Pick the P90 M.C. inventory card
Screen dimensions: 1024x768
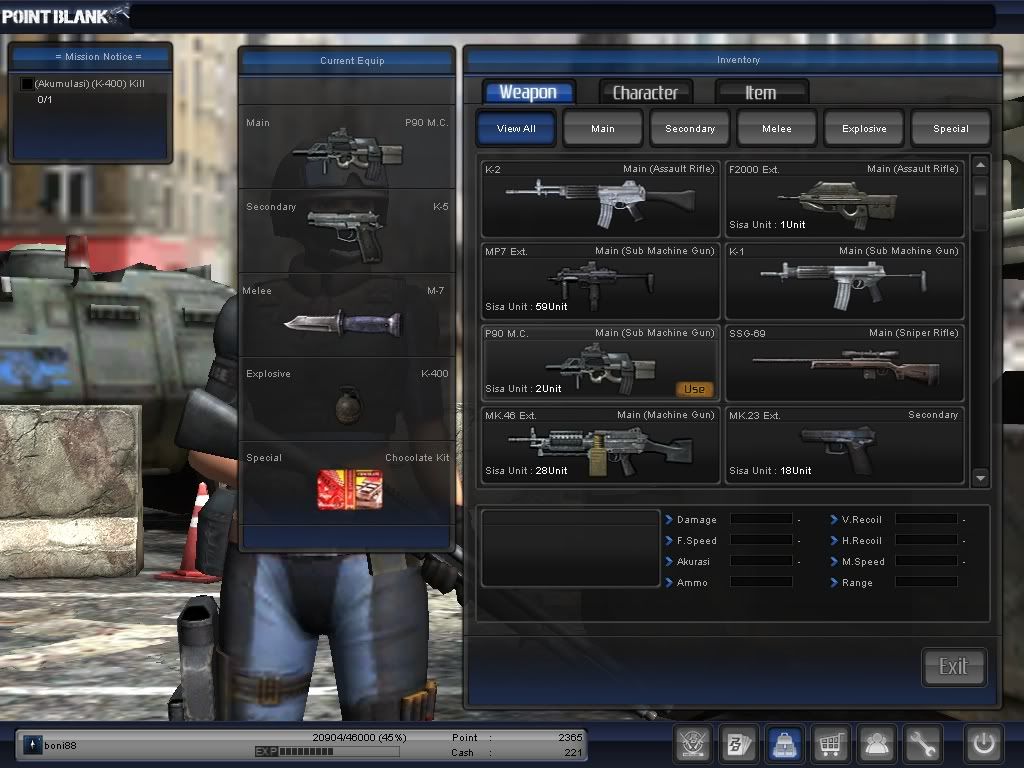[600, 363]
